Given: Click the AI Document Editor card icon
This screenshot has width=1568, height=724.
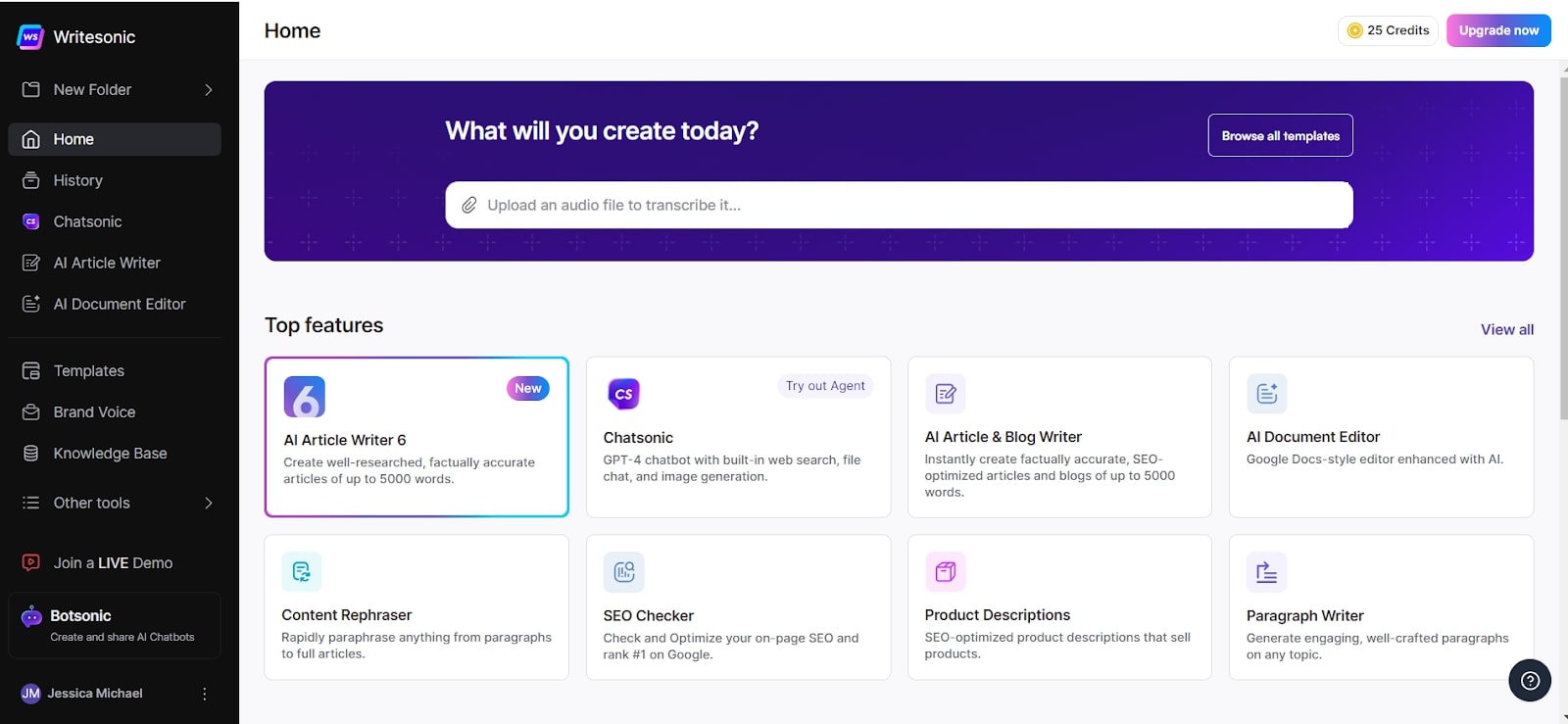Looking at the screenshot, I should (x=1266, y=394).
